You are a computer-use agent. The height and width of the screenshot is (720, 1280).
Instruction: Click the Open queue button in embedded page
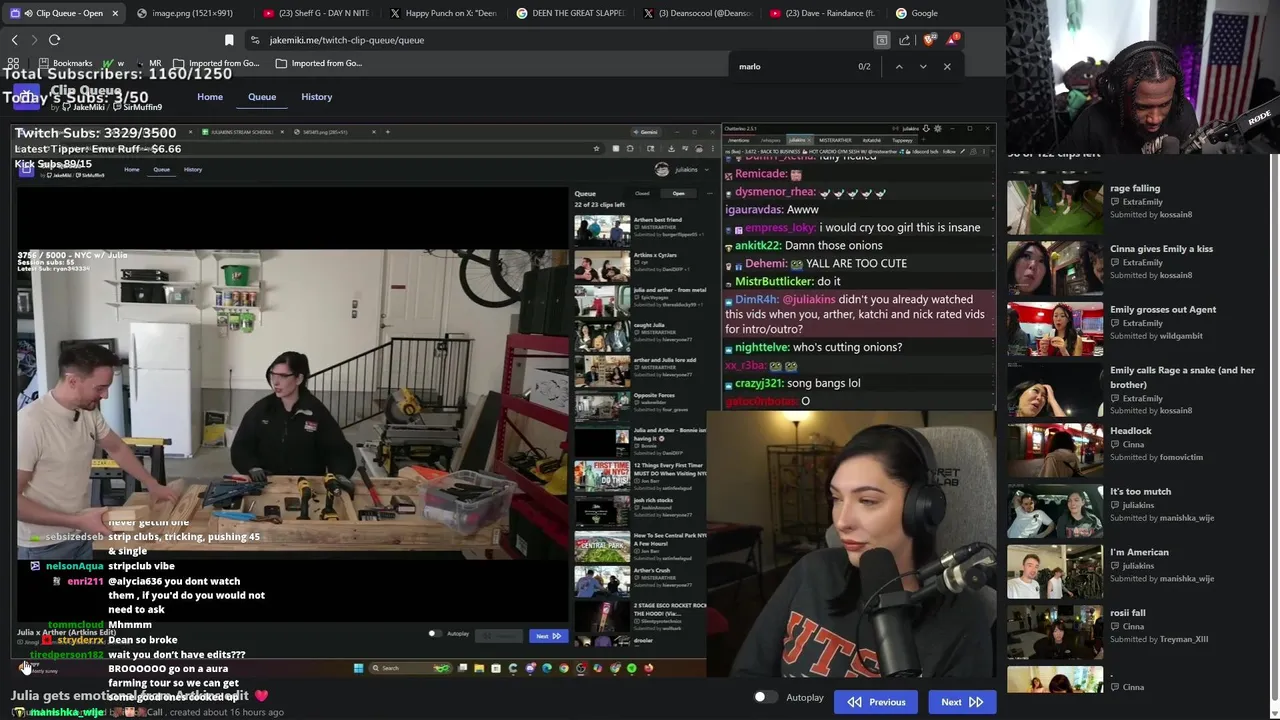tap(678, 193)
